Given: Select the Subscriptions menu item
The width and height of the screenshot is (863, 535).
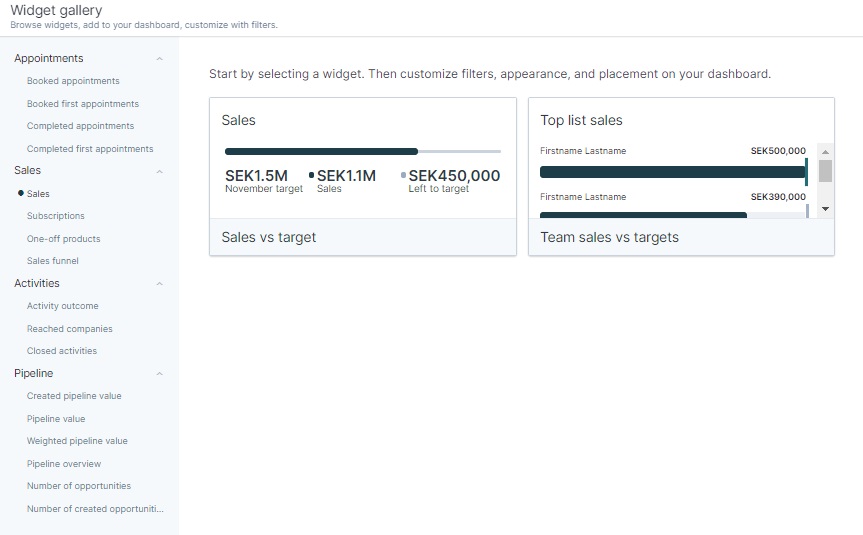Looking at the screenshot, I should tap(56, 216).
